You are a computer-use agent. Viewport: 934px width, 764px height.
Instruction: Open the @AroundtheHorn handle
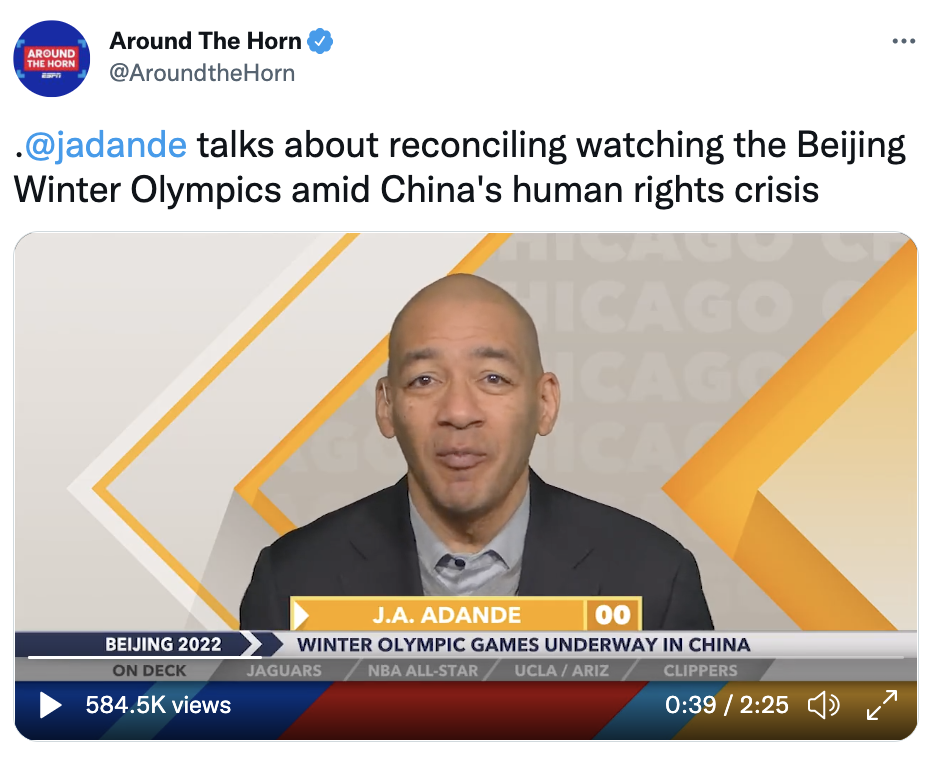tap(202, 73)
